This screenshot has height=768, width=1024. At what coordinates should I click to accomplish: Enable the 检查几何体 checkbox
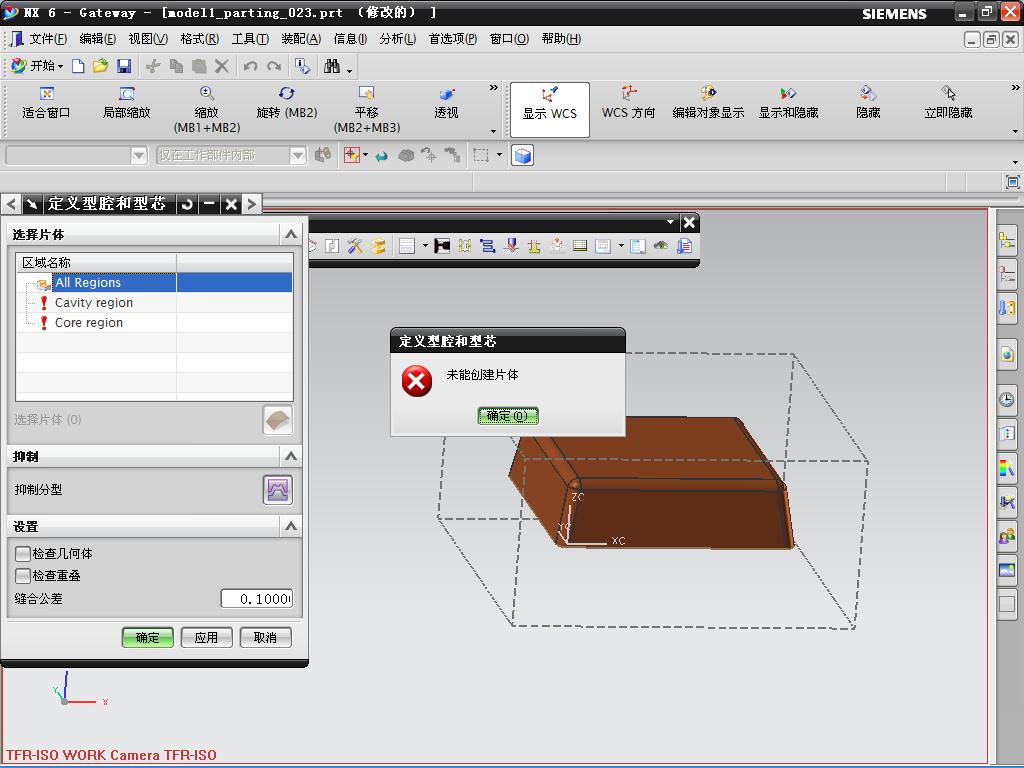pyautogui.click(x=23, y=553)
